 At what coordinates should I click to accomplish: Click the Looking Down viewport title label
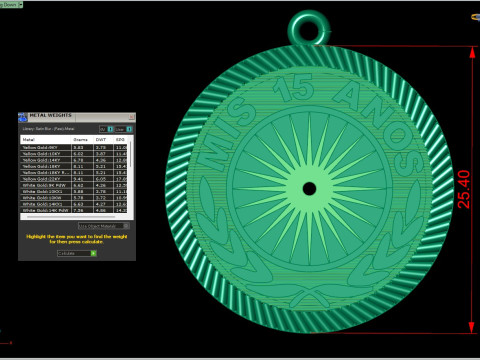point(9,5)
